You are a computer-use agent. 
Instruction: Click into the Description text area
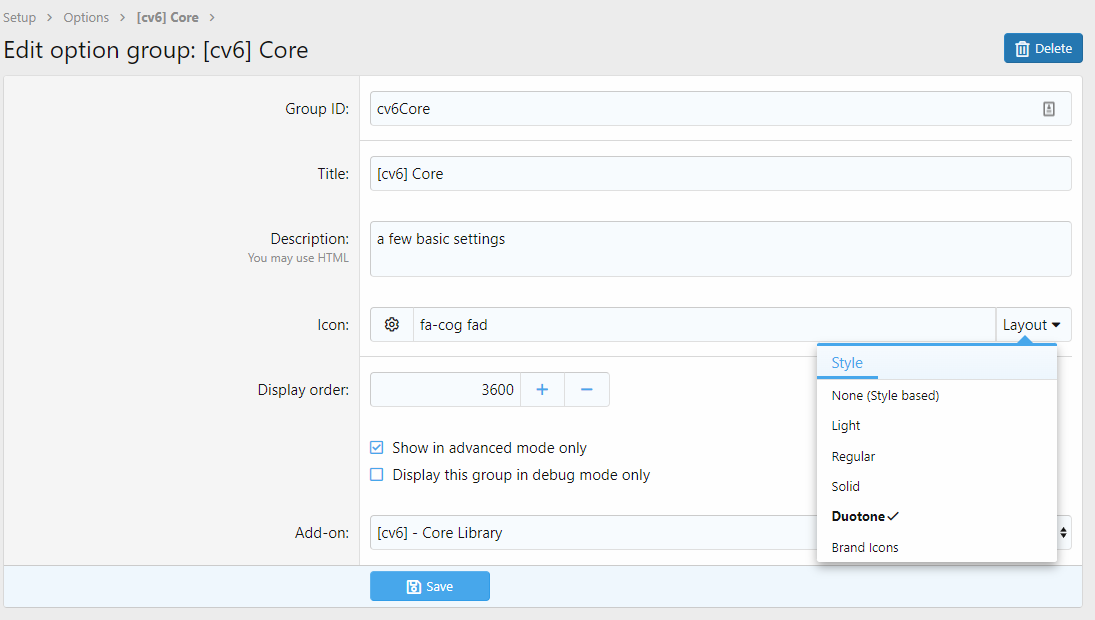point(720,249)
